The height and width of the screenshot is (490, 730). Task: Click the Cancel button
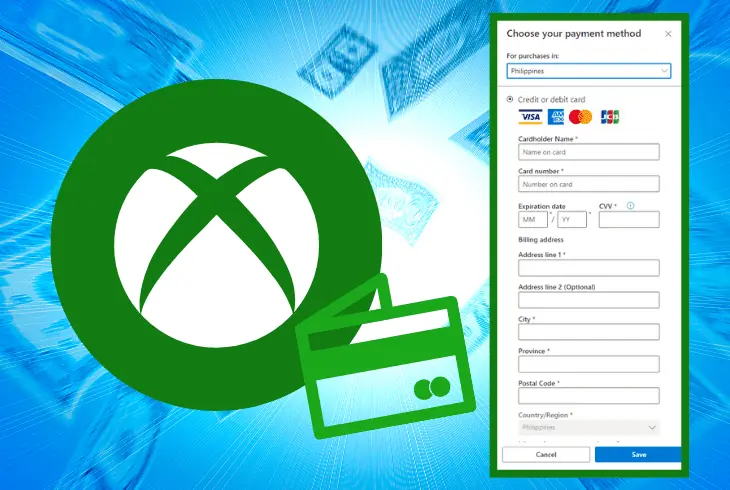pos(546,454)
